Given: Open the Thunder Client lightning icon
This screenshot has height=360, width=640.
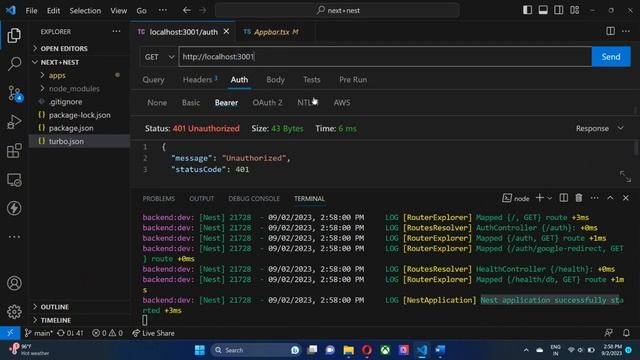Looking at the screenshot, I should pos(14,208).
